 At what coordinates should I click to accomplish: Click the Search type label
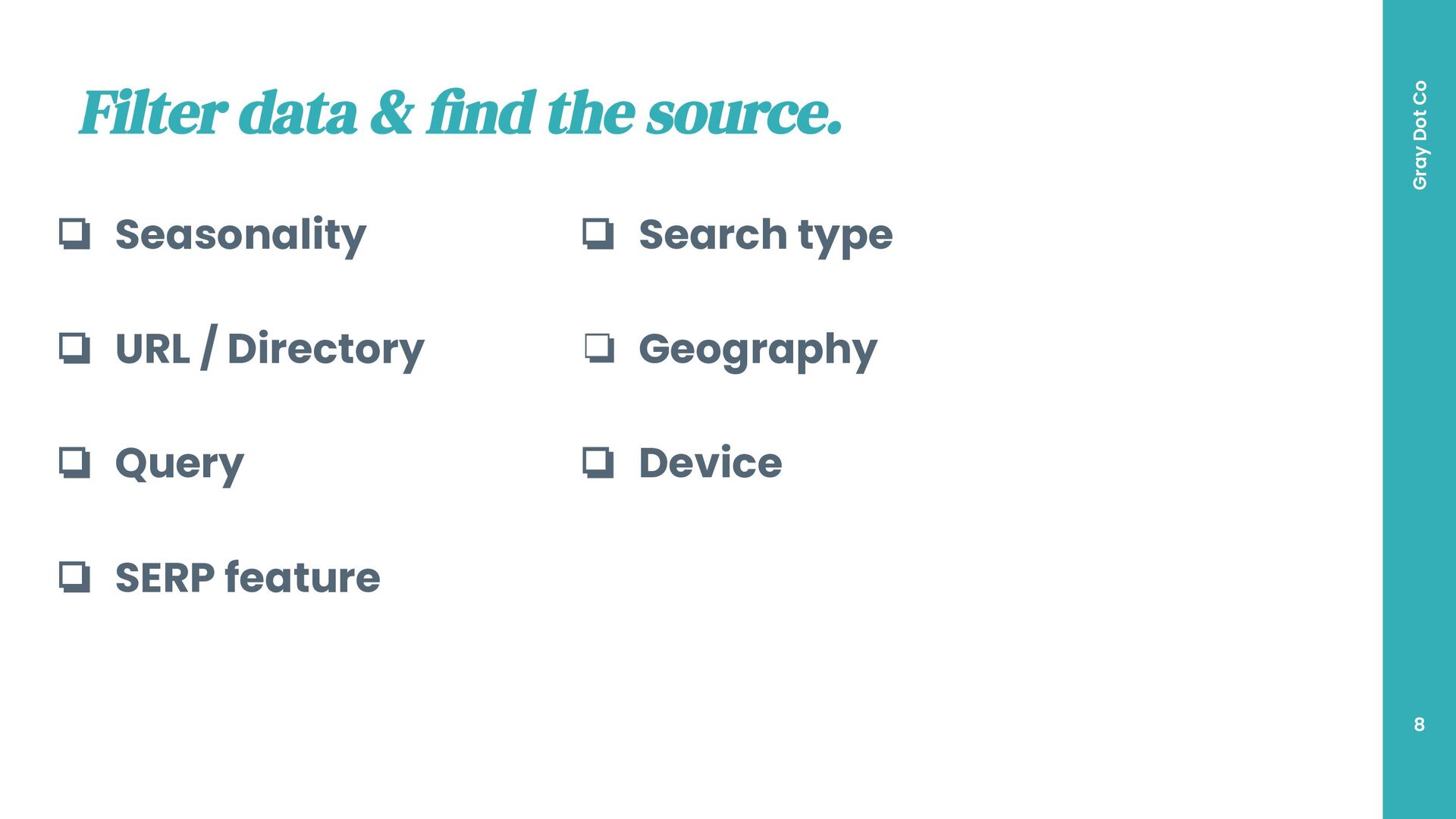pyautogui.click(x=765, y=235)
